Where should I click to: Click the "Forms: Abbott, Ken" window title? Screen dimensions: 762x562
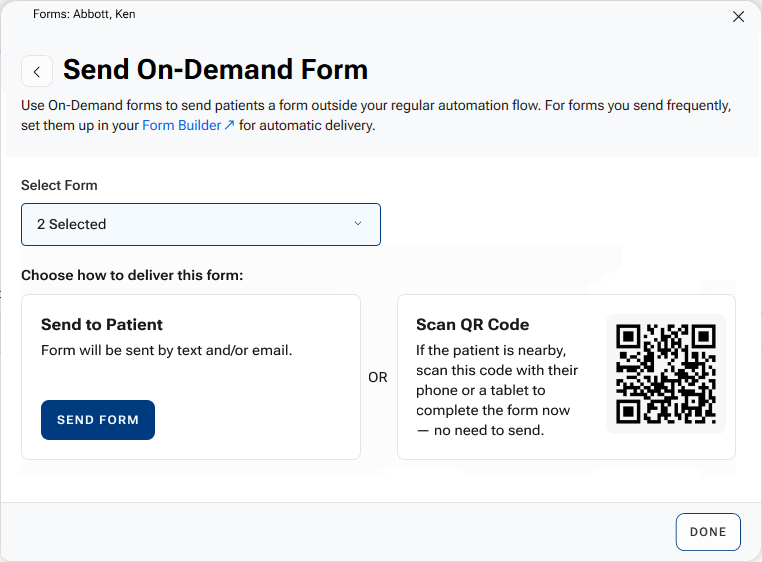84,15
